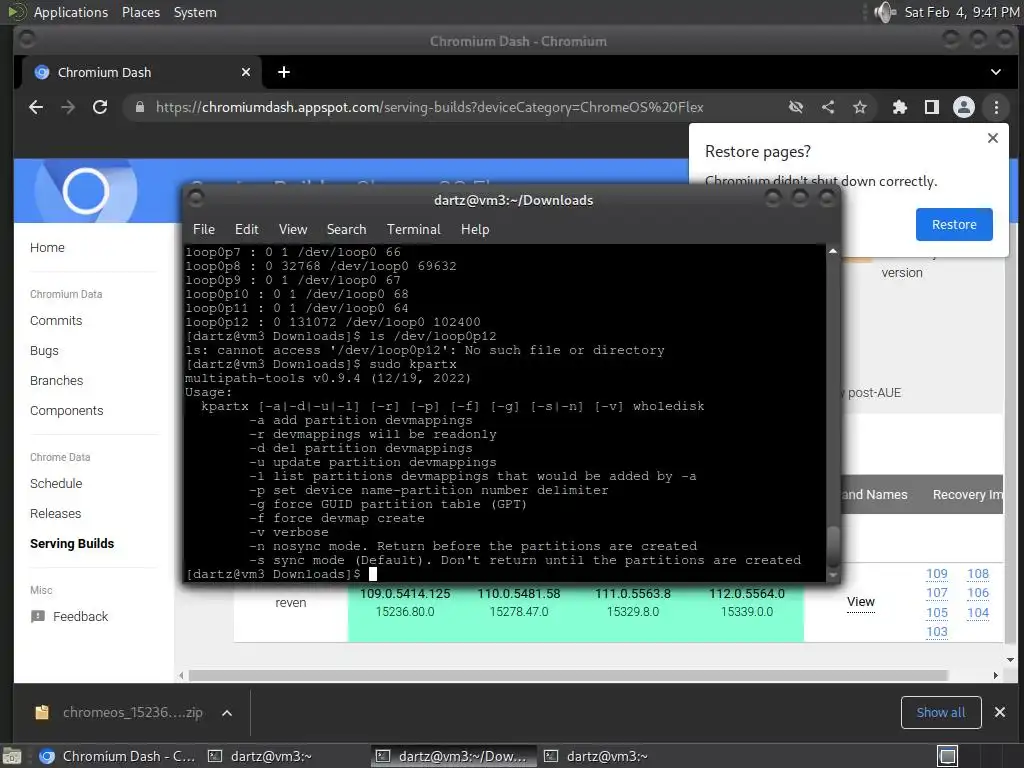Image resolution: width=1024 pixels, height=768 pixels.
Task: Click the address bar URL
Action: tap(429, 107)
